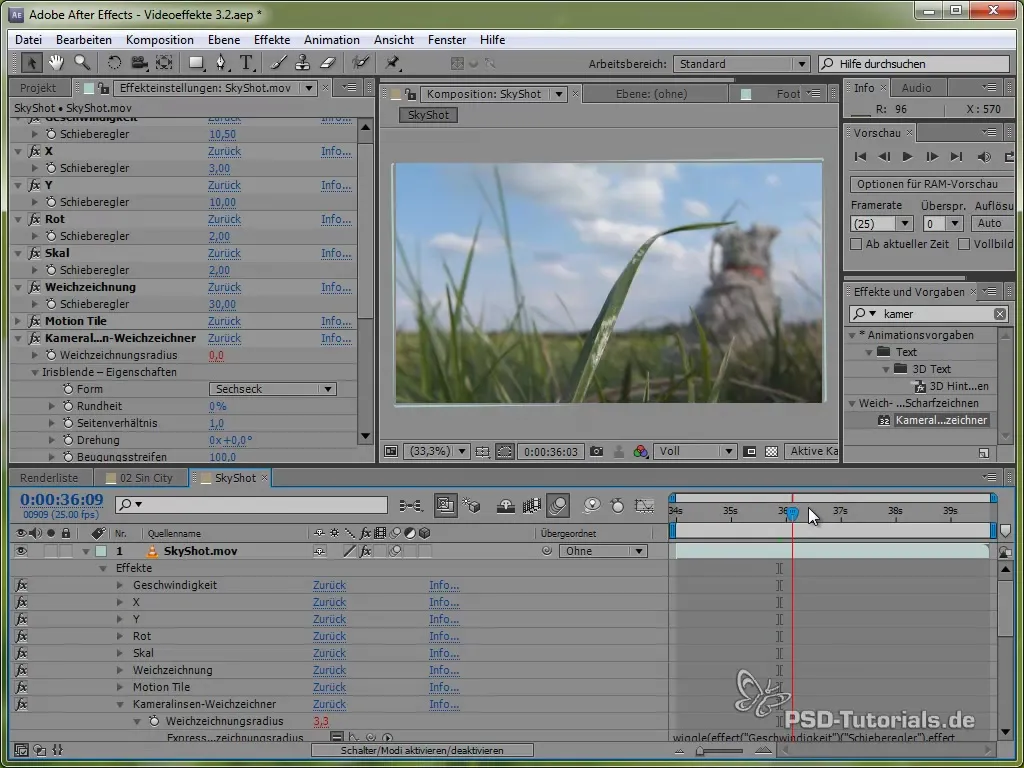This screenshot has width=1024, height=768.
Task: Open Optionen für RAM-Vorschau button
Action: (933, 184)
